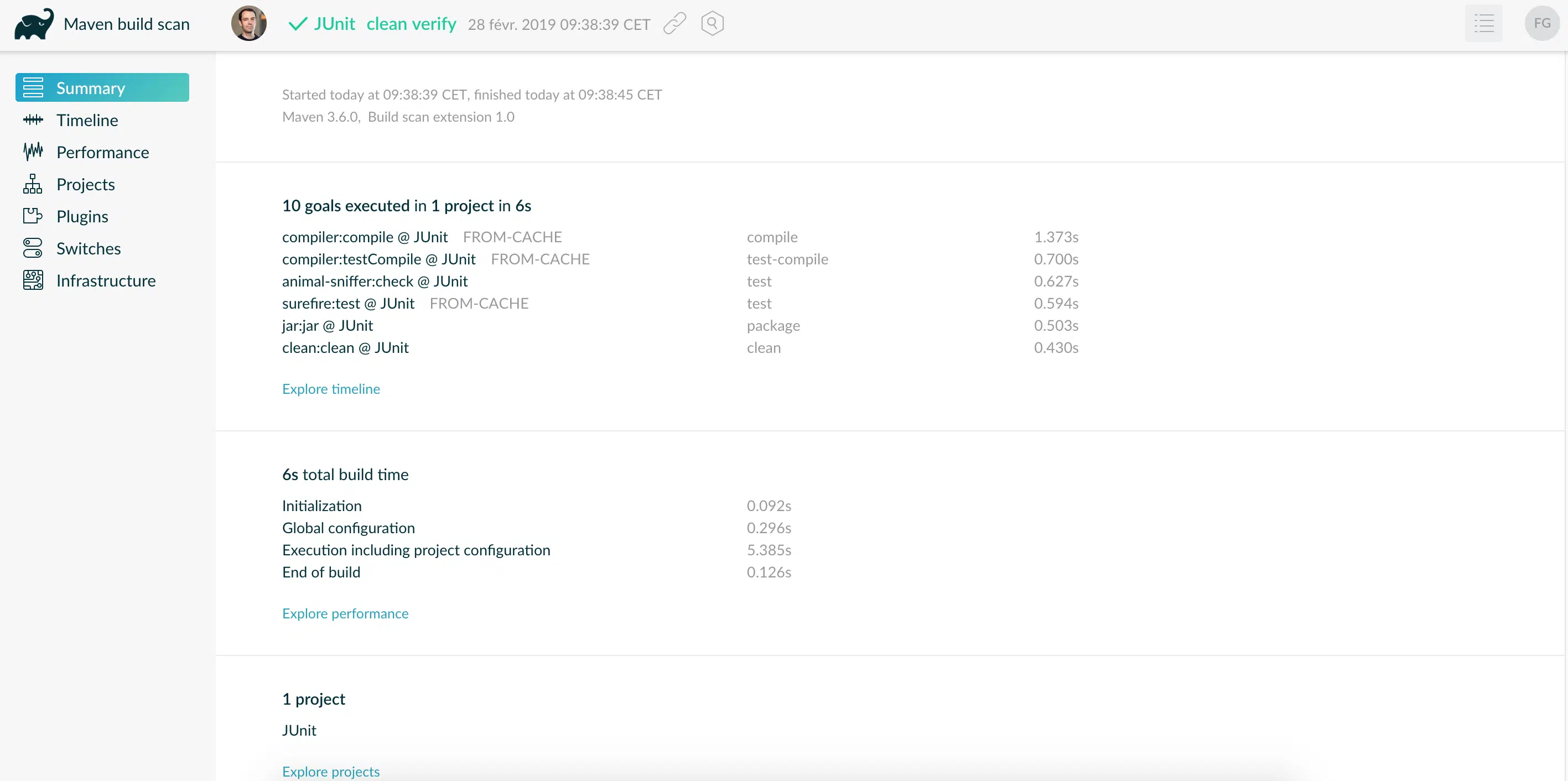Open the scan search hexagon icon
This screenshot has height=781, width=1568.
[712, 24]
